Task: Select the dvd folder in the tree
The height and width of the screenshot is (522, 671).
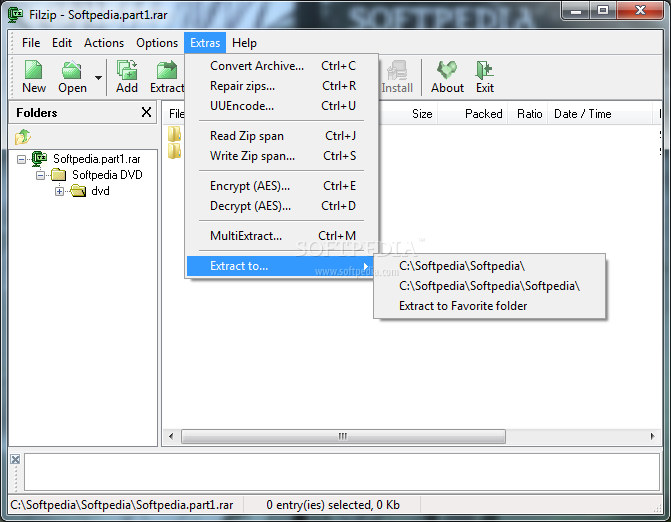Action: (100, 191)
